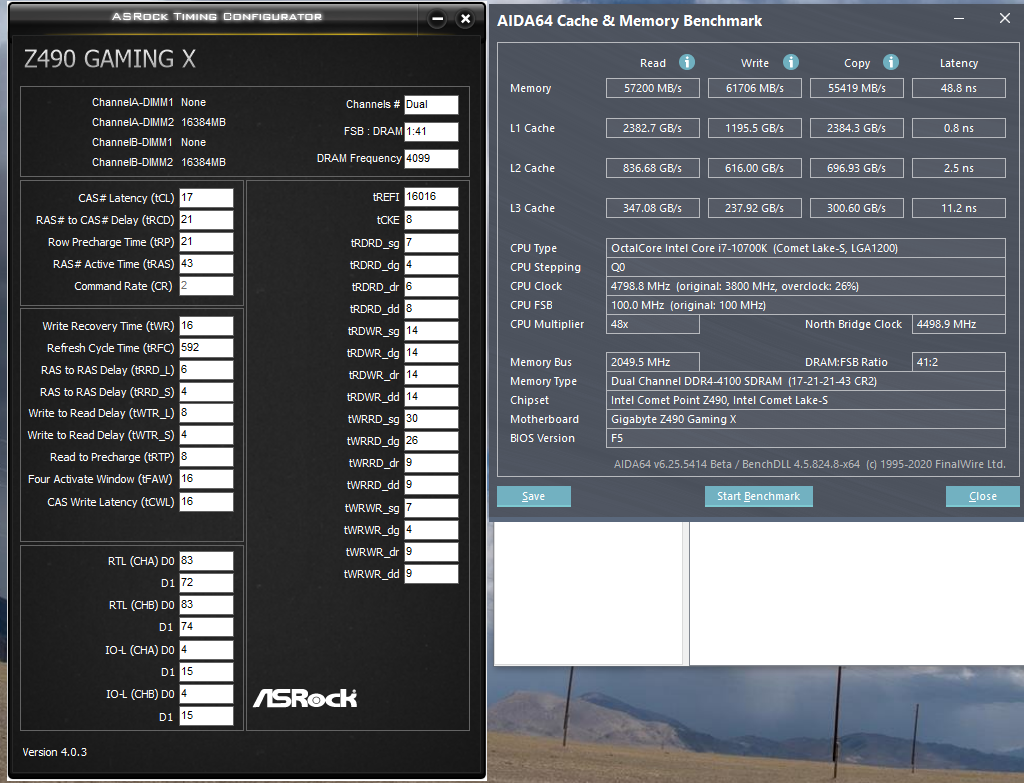Click Start Benchmark button
The image size is (1024, 783).
[x=758, y=496]
